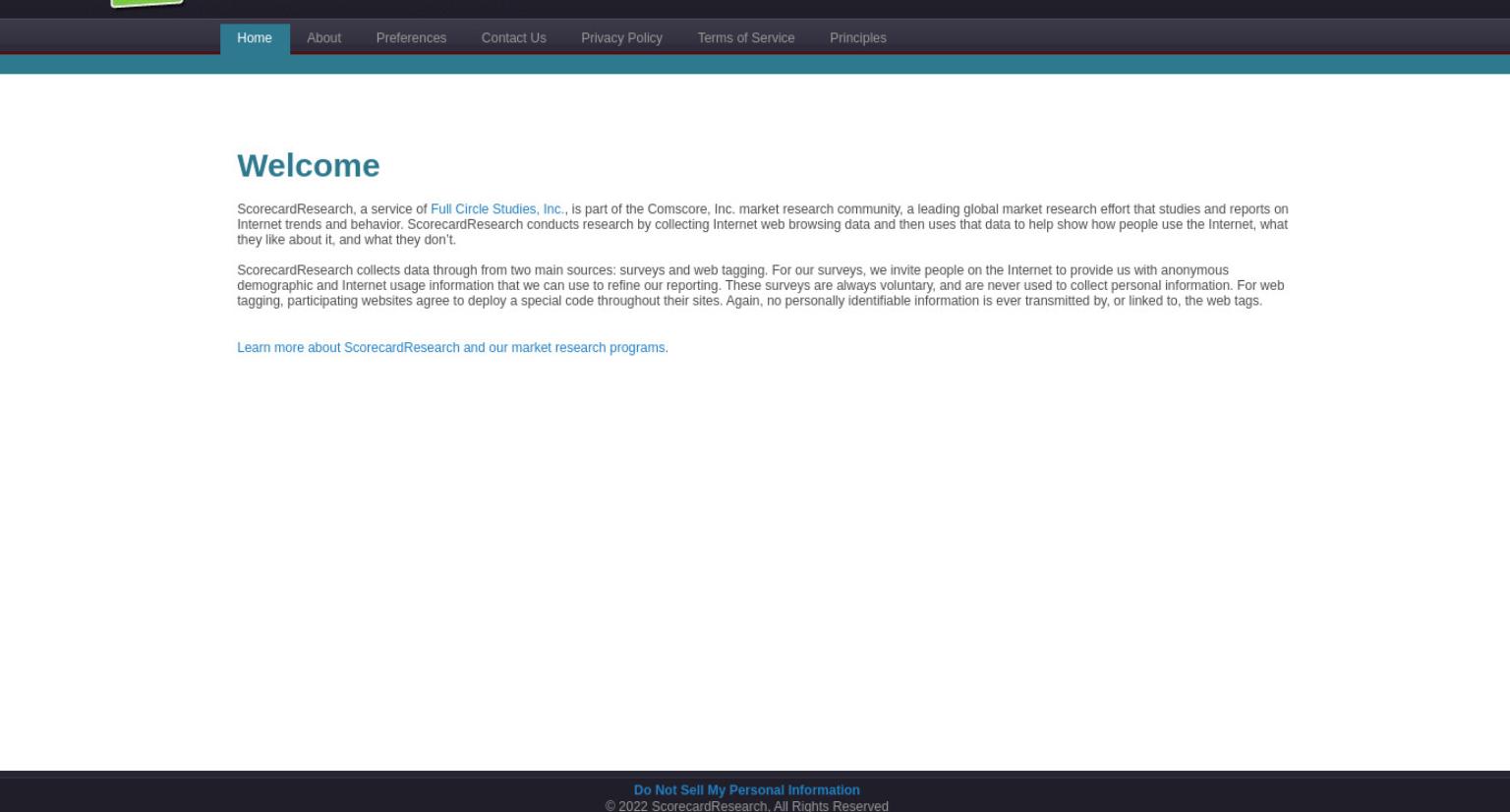
Task: Open Terms of Service
Action: click(x=745, y=38)
